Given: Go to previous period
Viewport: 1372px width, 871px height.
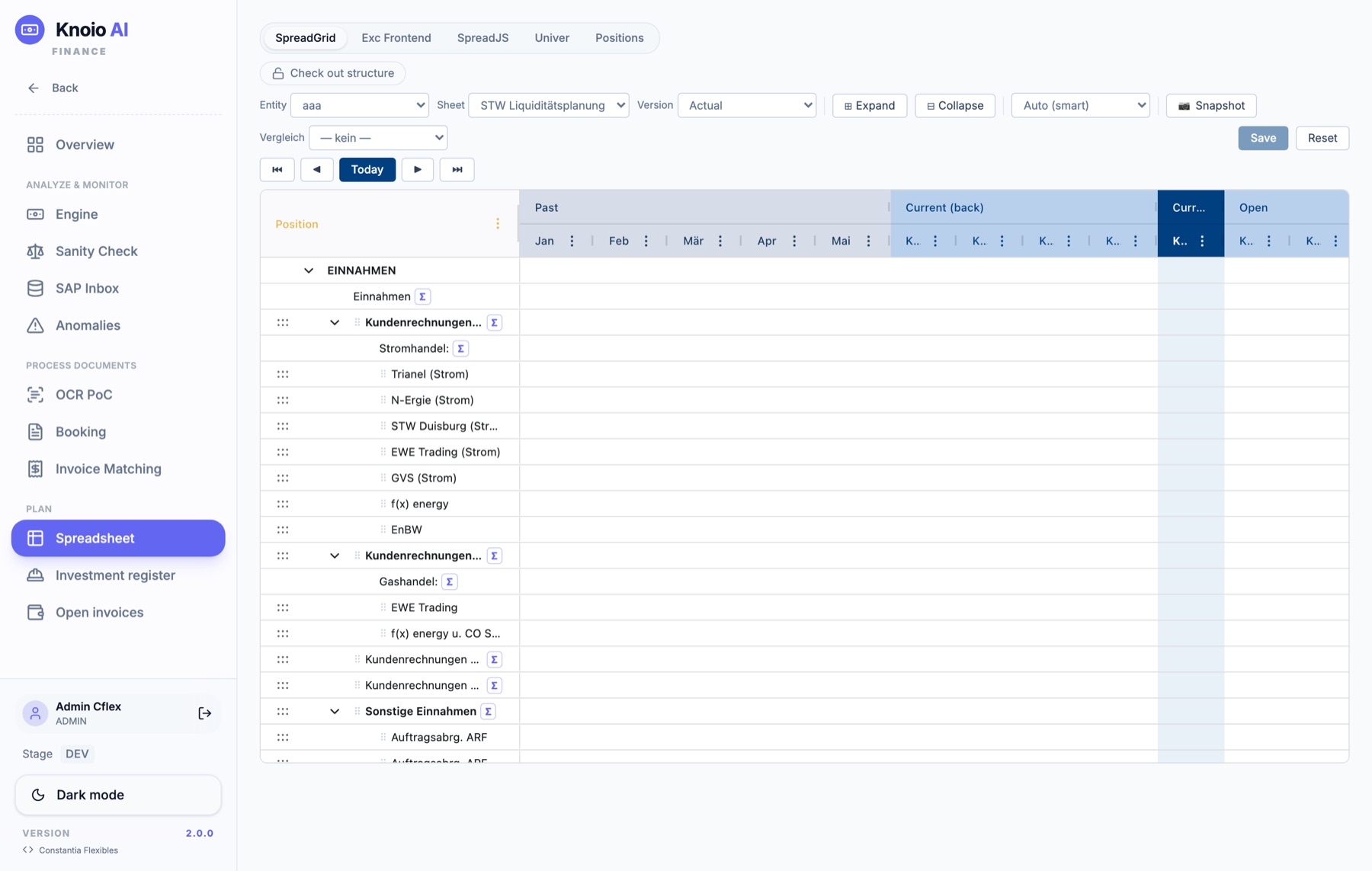Looking at the screenshot, I should tap(317, 170).
